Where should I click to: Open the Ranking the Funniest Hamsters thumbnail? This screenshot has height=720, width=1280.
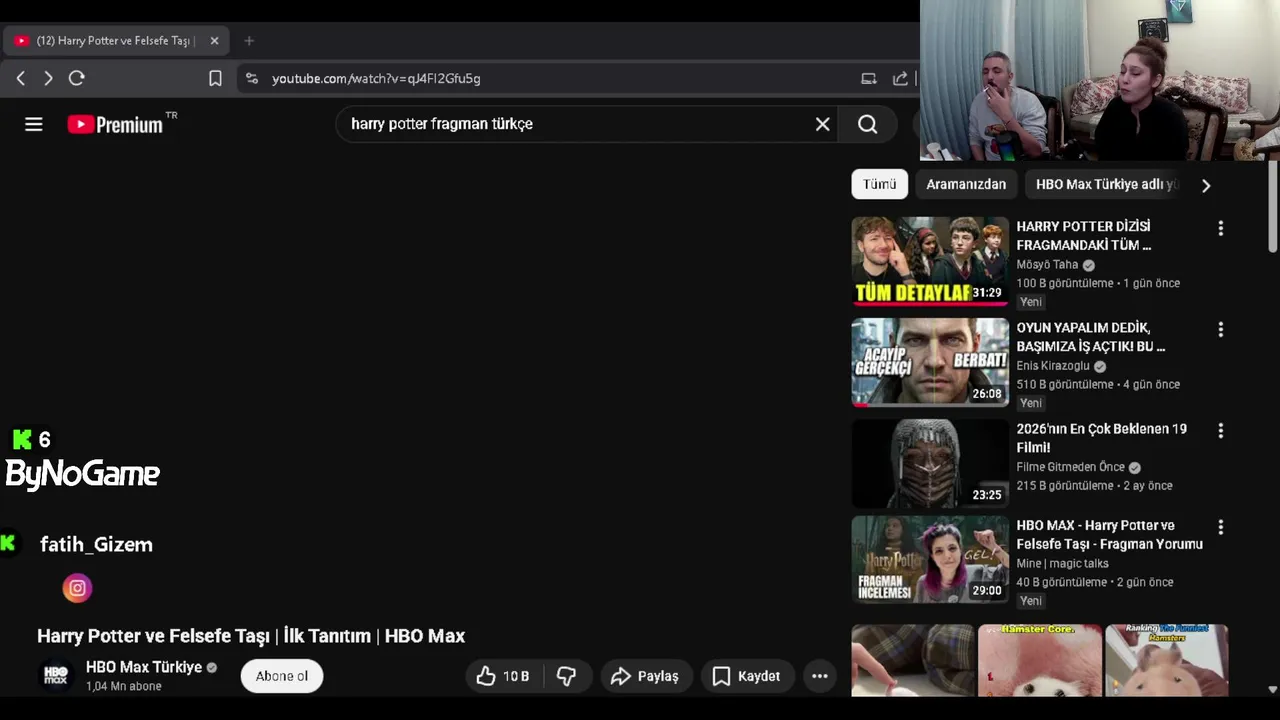pos(1167,660)
